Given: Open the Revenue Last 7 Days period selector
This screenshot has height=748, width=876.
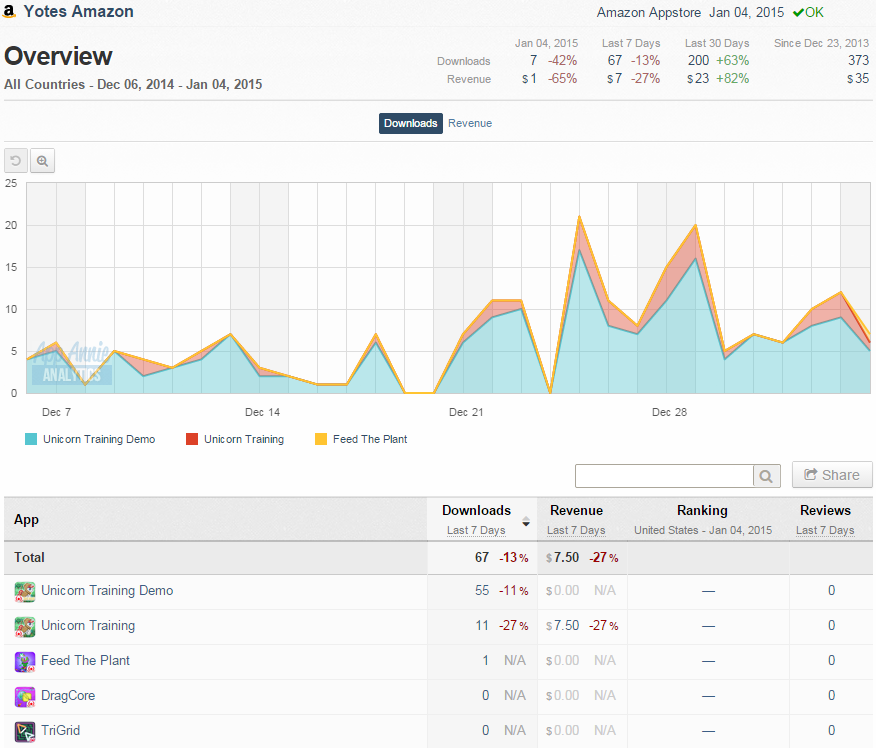Looking at the screenshot, I should (x=576, y=530).
